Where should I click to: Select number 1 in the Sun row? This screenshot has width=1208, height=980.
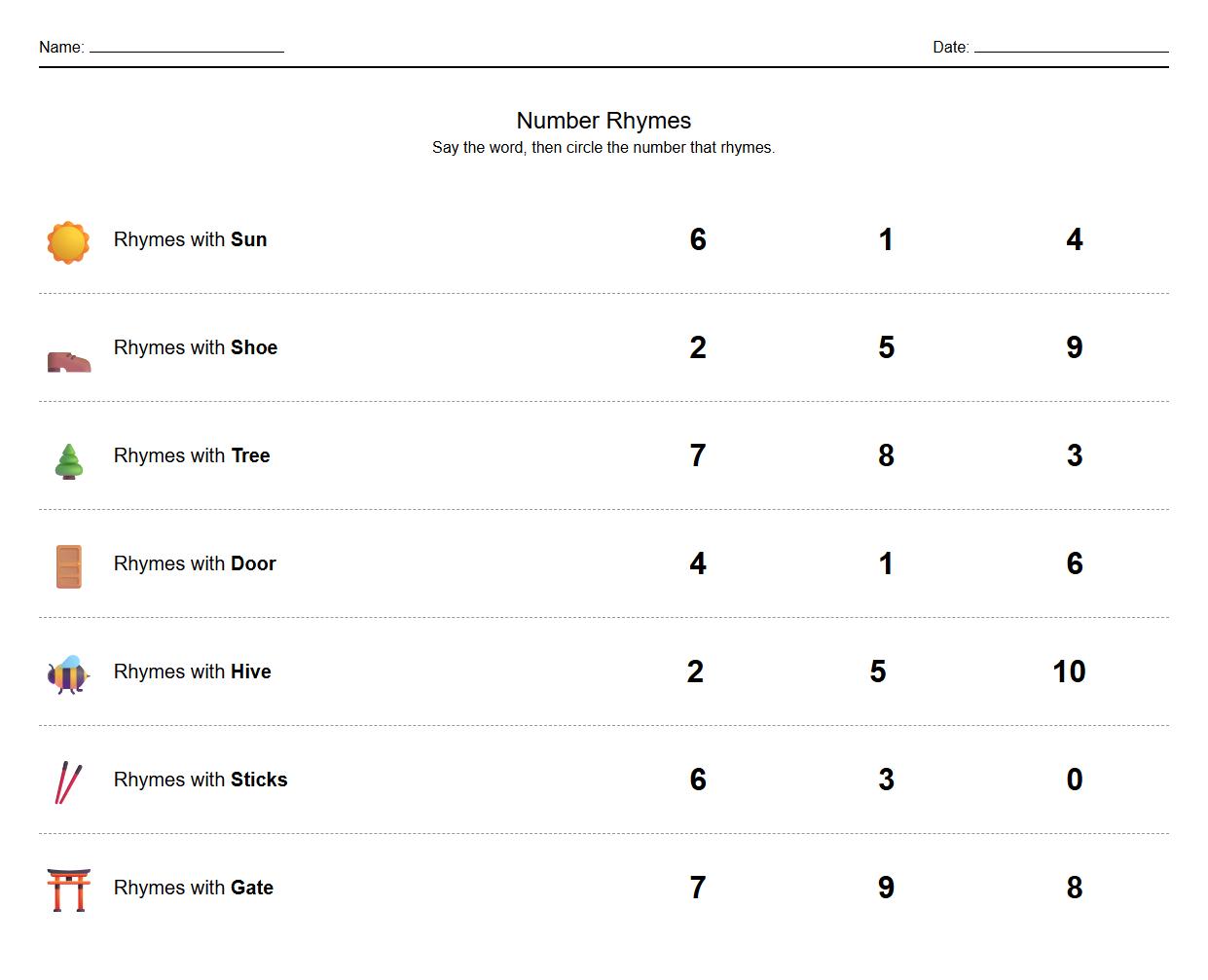pos(886,239)
